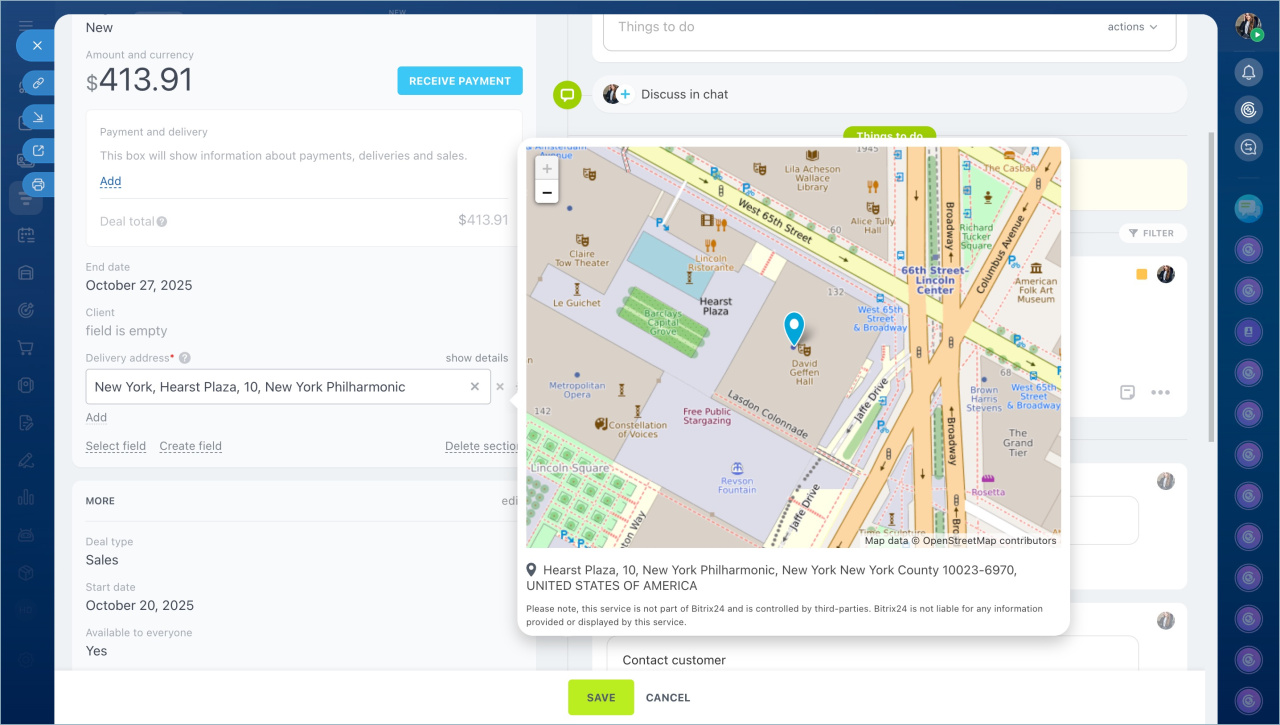Click Delivery address help question mark
The image size is (1280, 725).
click(185, 358)
